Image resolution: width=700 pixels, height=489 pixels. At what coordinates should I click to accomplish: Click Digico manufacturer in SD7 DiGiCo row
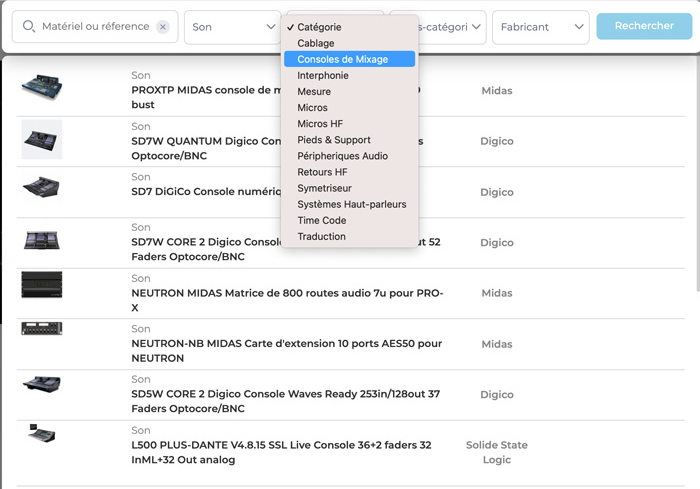point(497,192)
